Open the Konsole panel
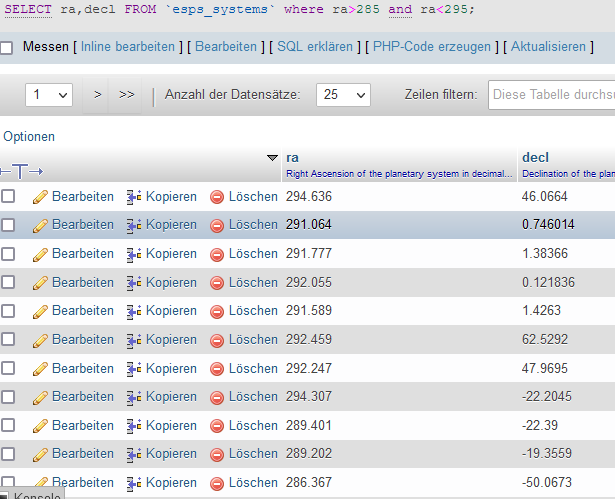Screen dimensions: 615x499 [33, 495]
